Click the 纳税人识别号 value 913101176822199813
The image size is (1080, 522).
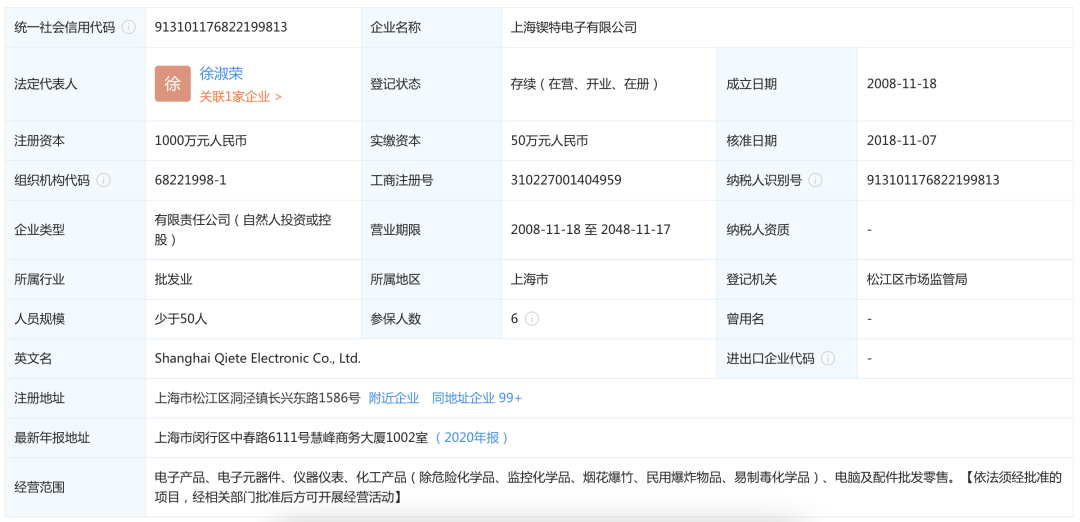click(x=933, y=180)
